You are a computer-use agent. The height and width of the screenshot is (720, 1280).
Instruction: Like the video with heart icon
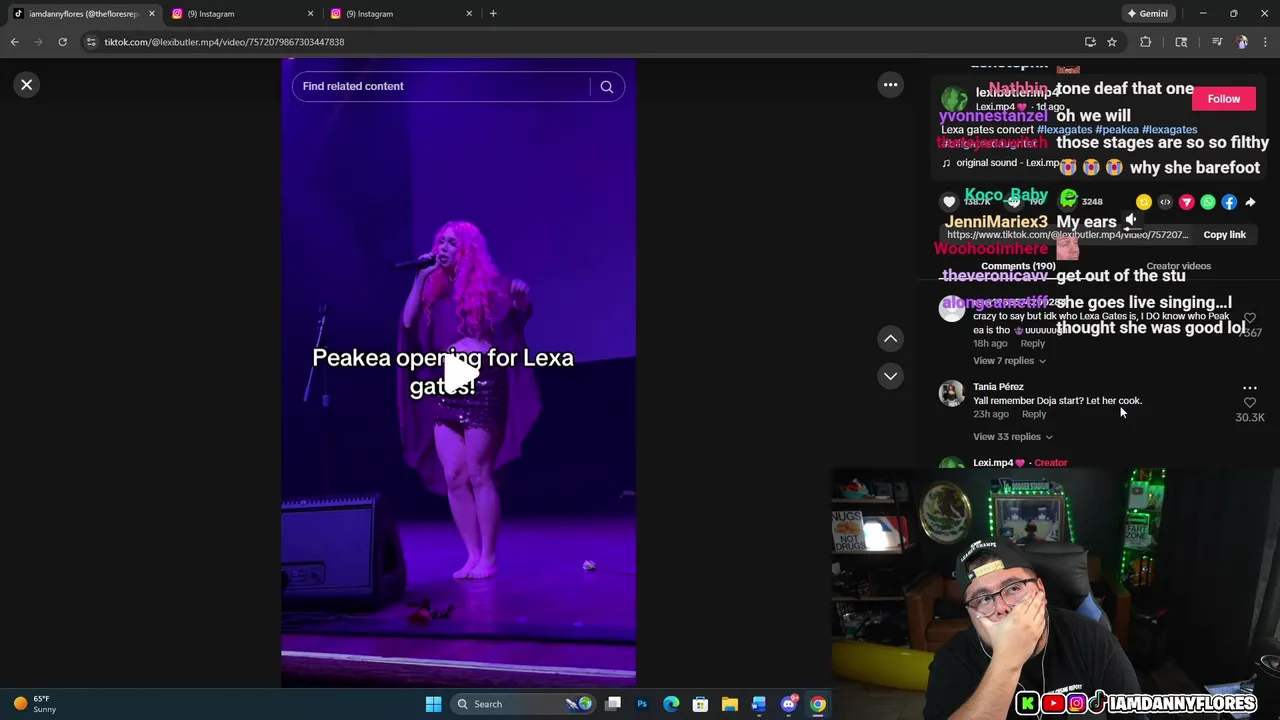point(949,202)
